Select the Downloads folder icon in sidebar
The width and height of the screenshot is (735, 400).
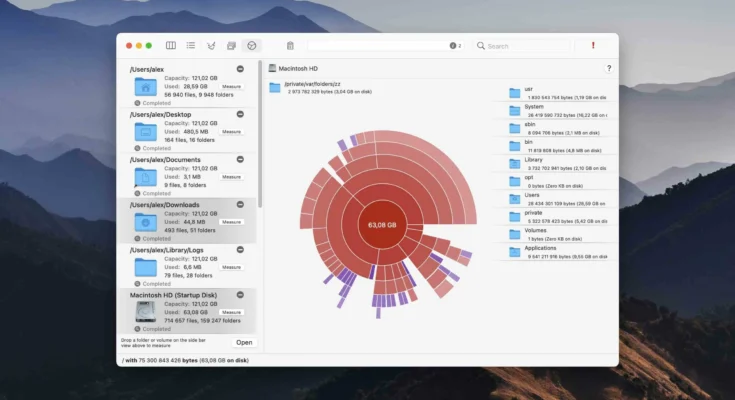pos(146,222)
